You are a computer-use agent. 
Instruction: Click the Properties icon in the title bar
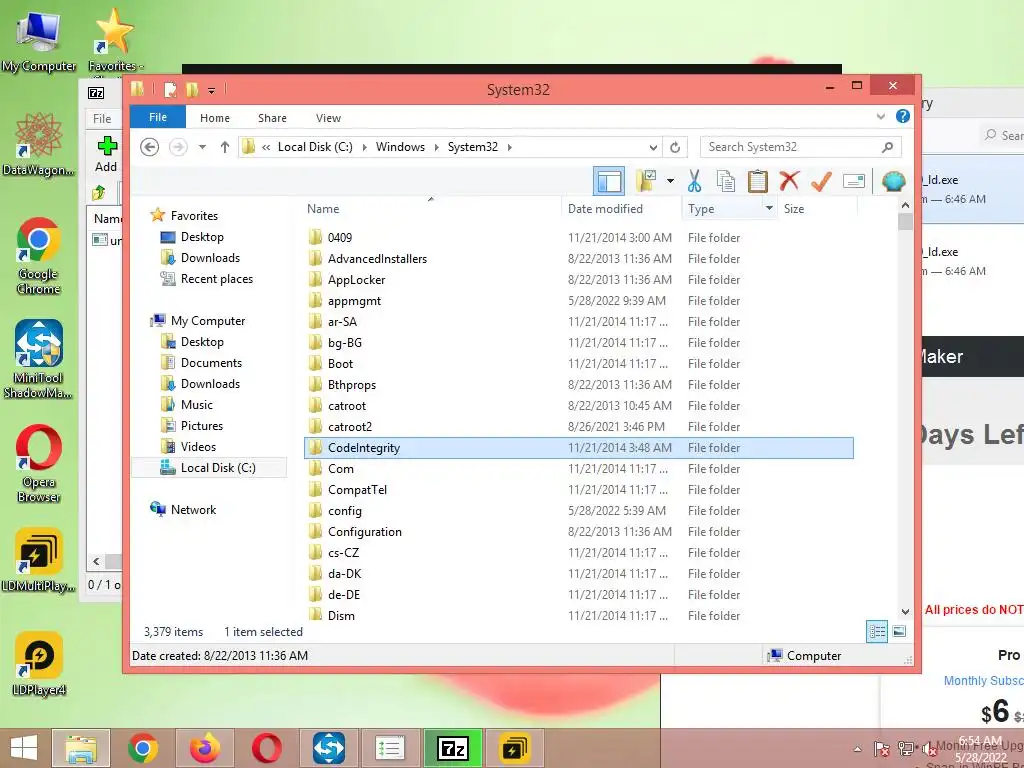point(170,89)
